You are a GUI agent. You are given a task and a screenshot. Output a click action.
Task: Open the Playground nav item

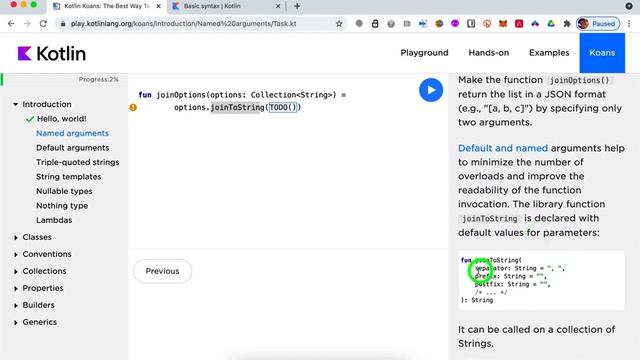424,53
